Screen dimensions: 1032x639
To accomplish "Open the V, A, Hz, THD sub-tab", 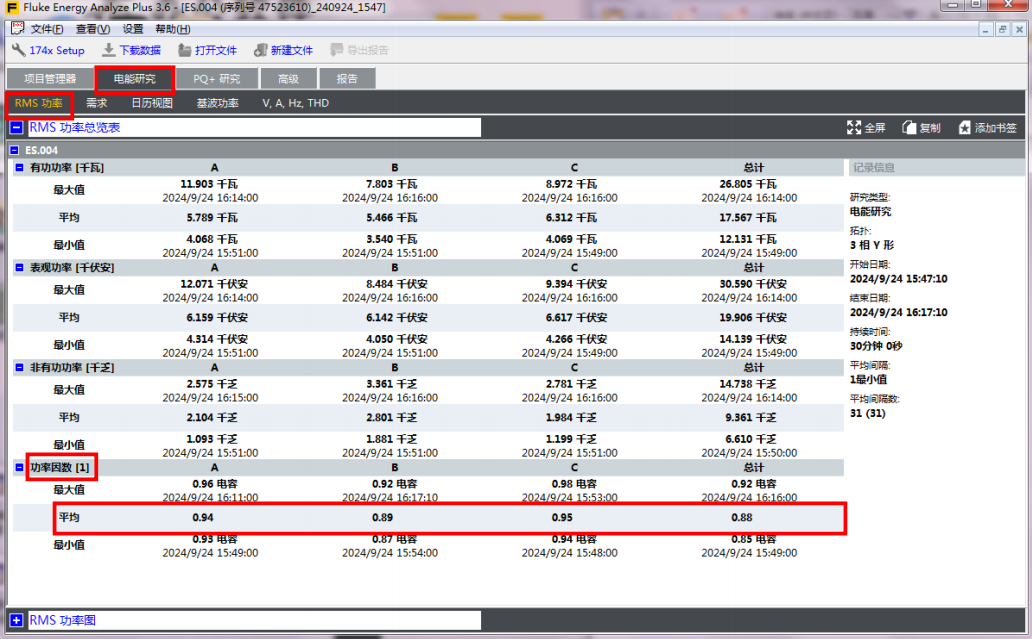I will click(x=295, y=103).
